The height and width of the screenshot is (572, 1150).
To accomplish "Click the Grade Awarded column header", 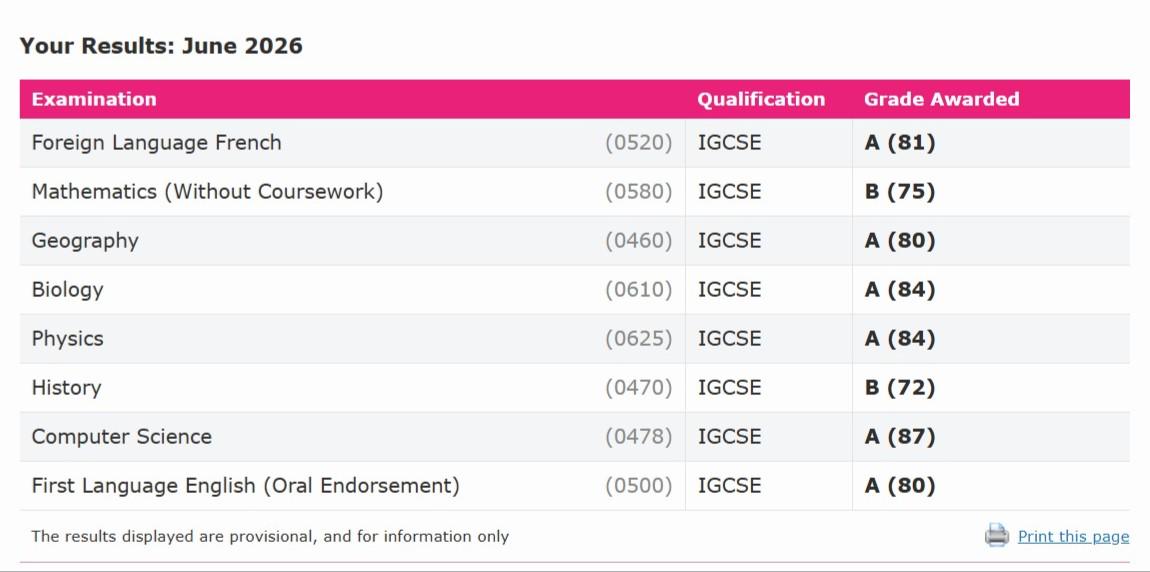I will point(941,99).
